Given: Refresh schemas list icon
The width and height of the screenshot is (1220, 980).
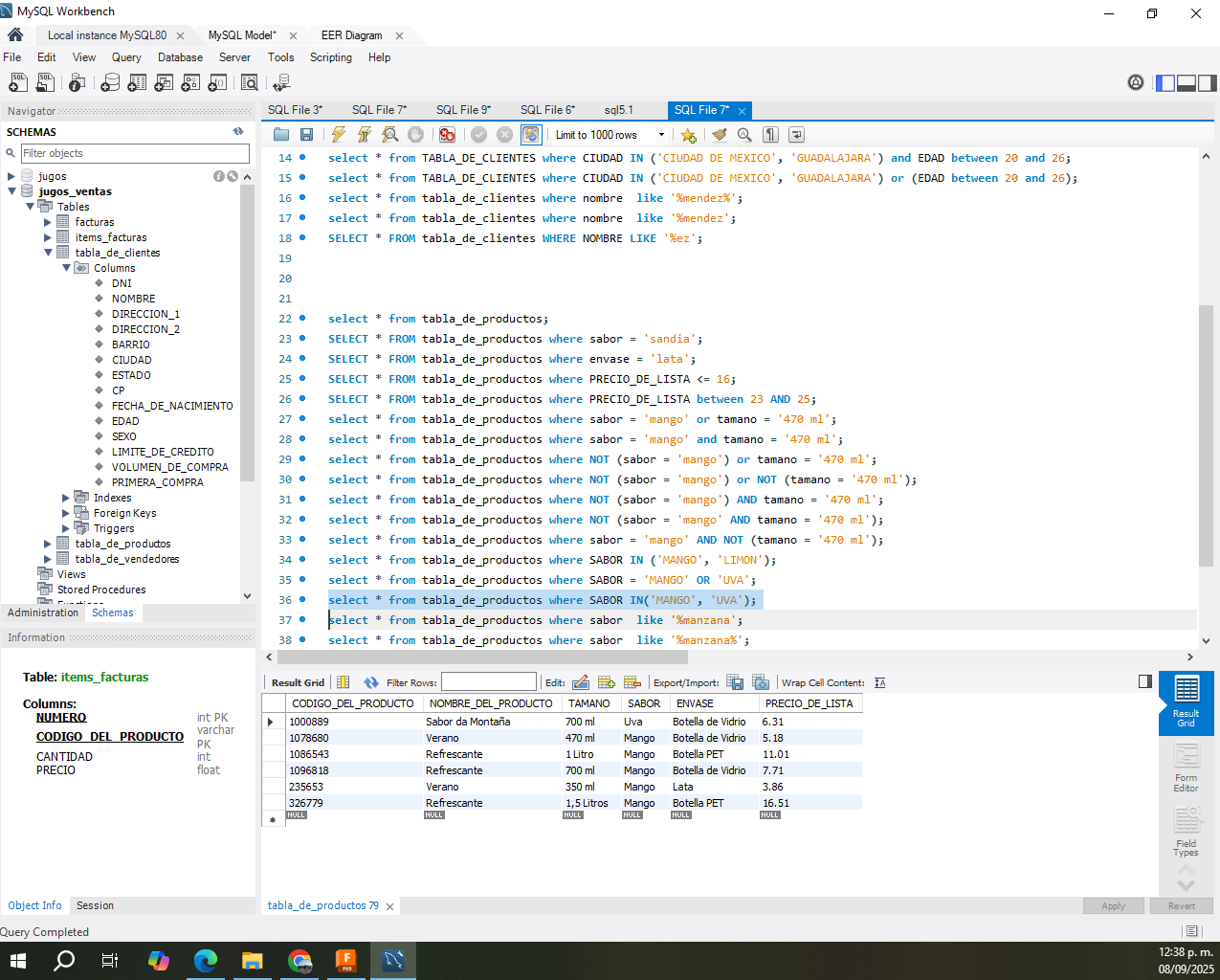Looking at the screenshot, I should click(238, 132).
